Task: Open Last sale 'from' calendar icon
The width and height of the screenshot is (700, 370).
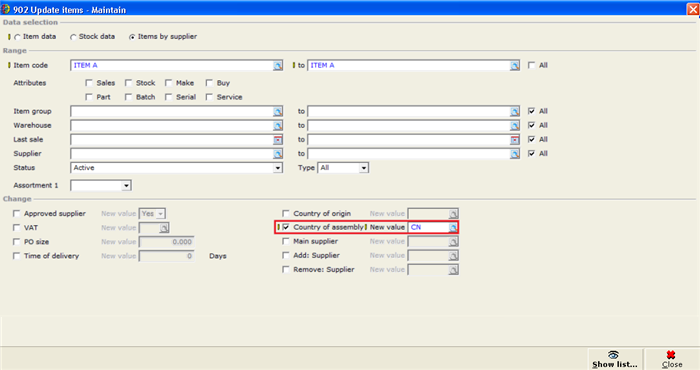Action: point(278,140)
